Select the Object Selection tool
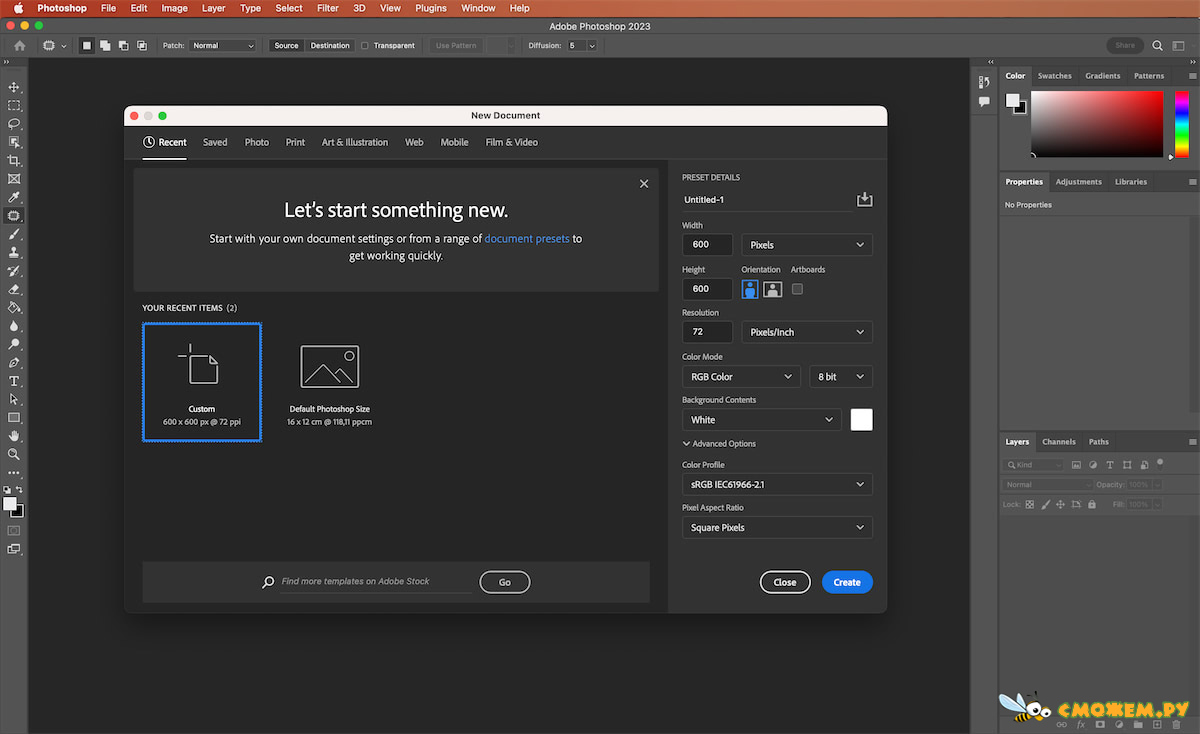The image size is (1200, 734). click(14, 142)
